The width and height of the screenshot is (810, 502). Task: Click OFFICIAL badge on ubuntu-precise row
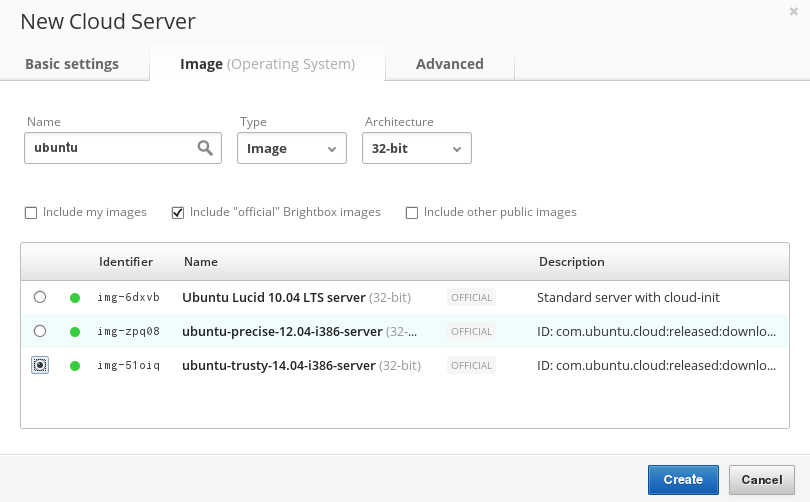pos(471,332)
